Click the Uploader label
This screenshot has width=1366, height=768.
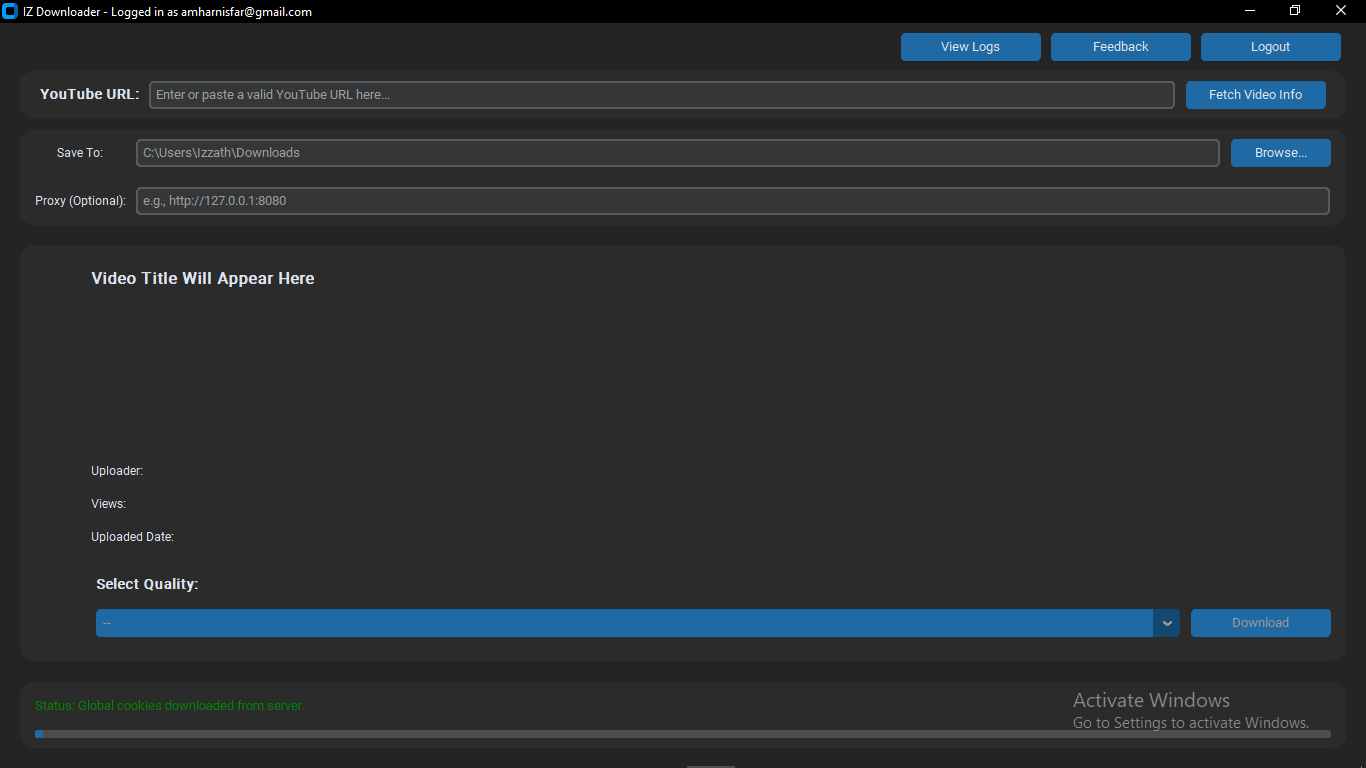click(116, 470)
